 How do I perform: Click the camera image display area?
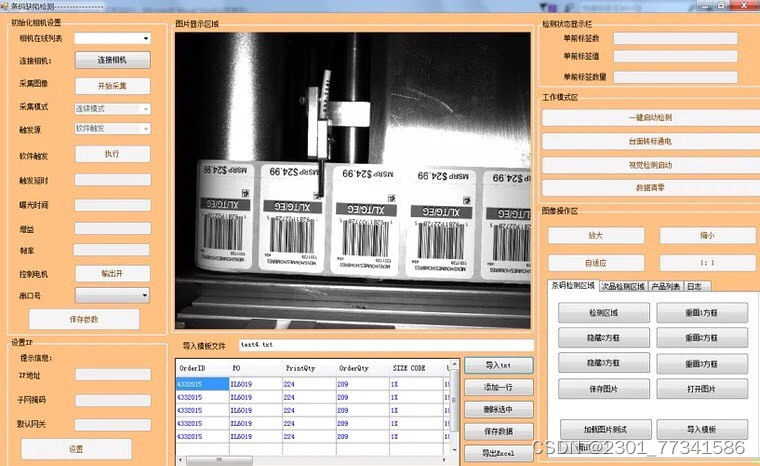[353, 181]
